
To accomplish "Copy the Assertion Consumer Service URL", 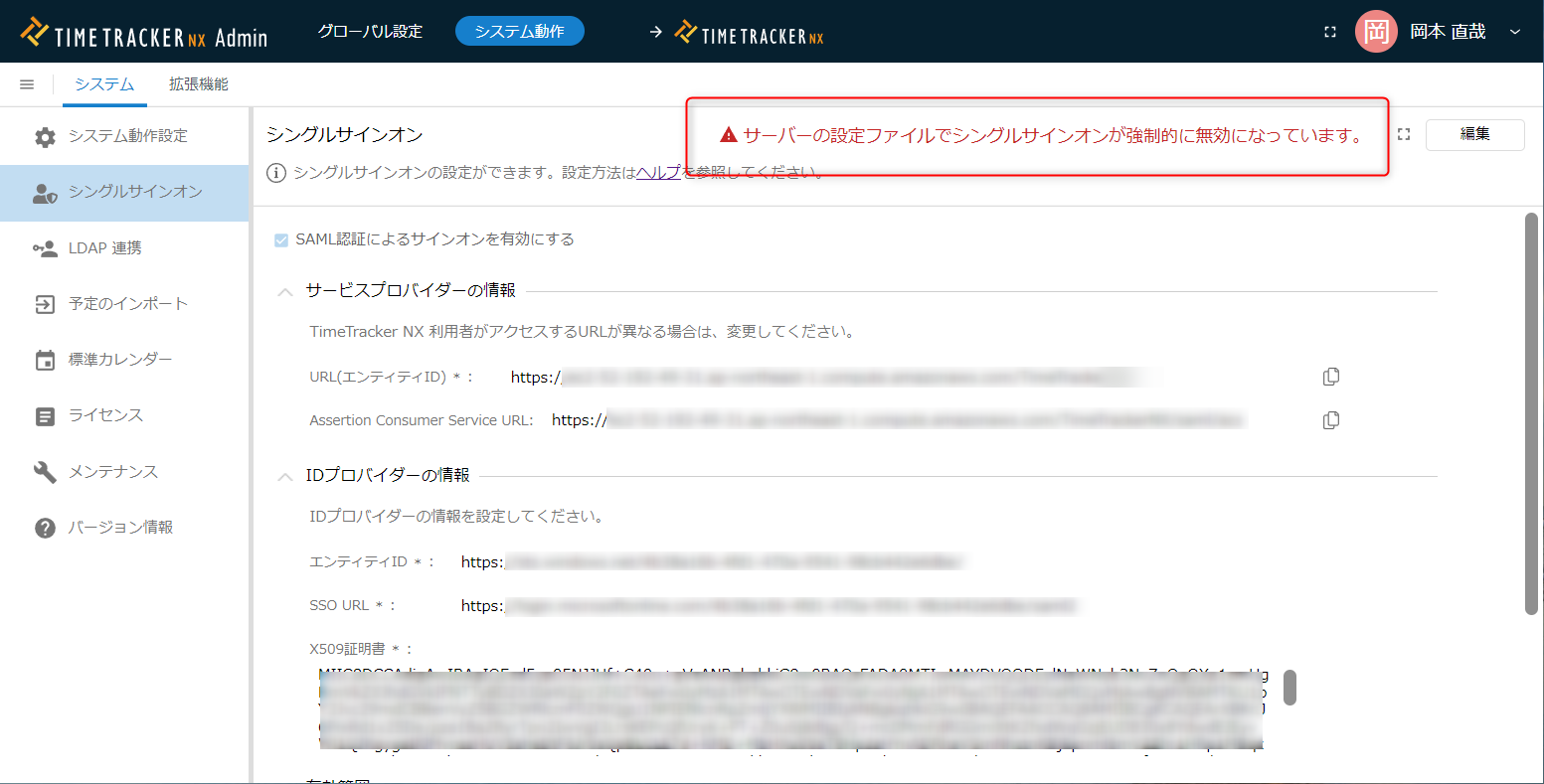I will pyautogui.click(x=1330, y=420).
